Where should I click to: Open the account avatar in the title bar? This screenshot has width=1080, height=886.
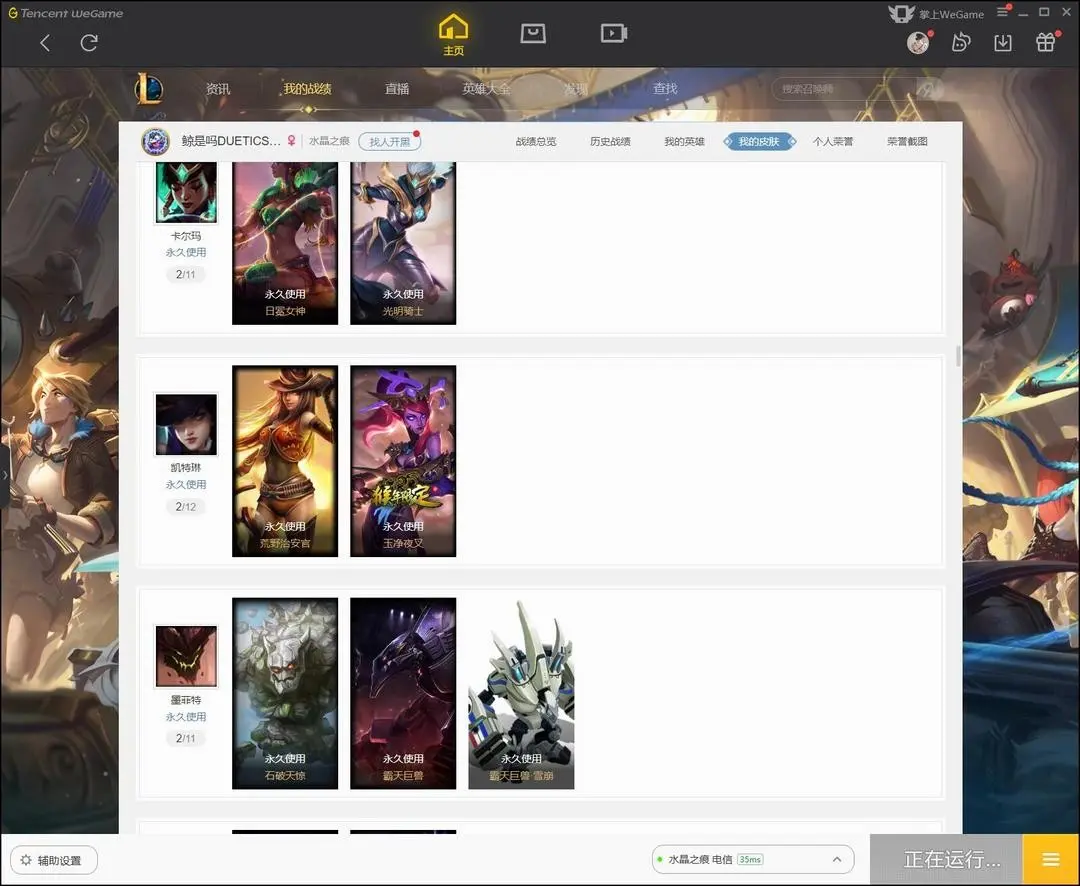(x=918, y=43)
